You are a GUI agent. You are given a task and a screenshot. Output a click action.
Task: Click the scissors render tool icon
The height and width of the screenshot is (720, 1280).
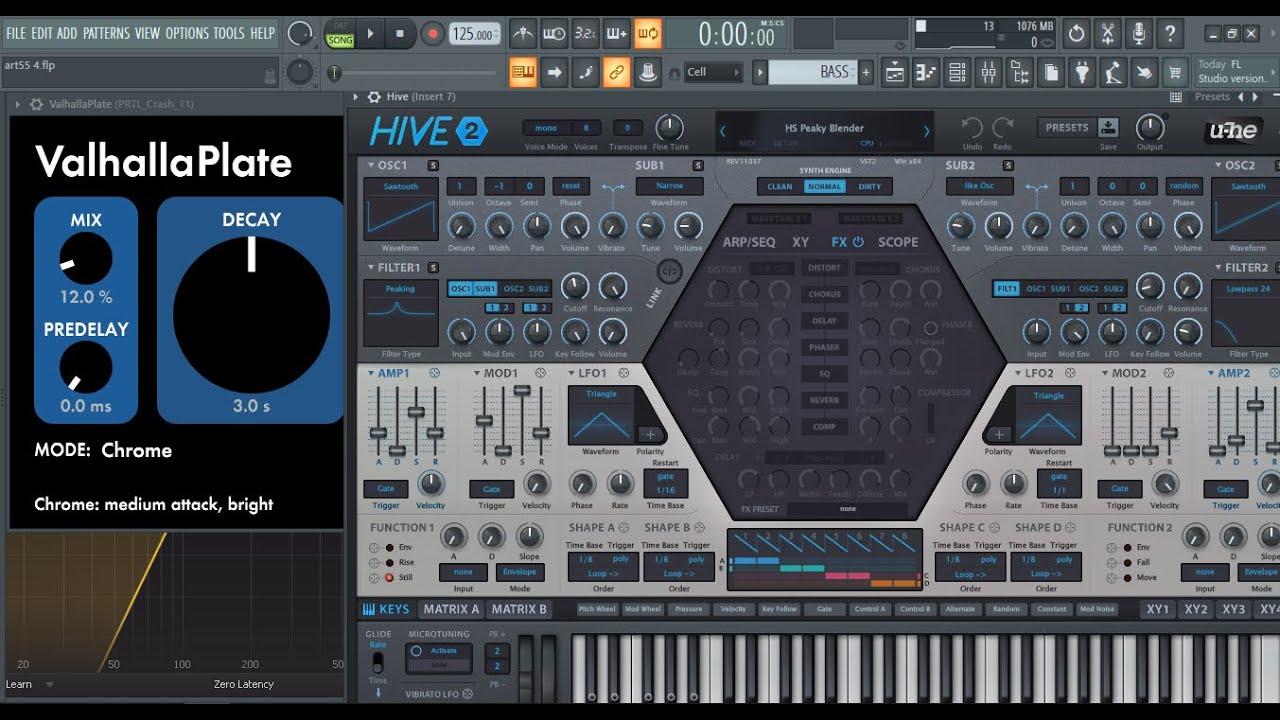coord(1107,33)
